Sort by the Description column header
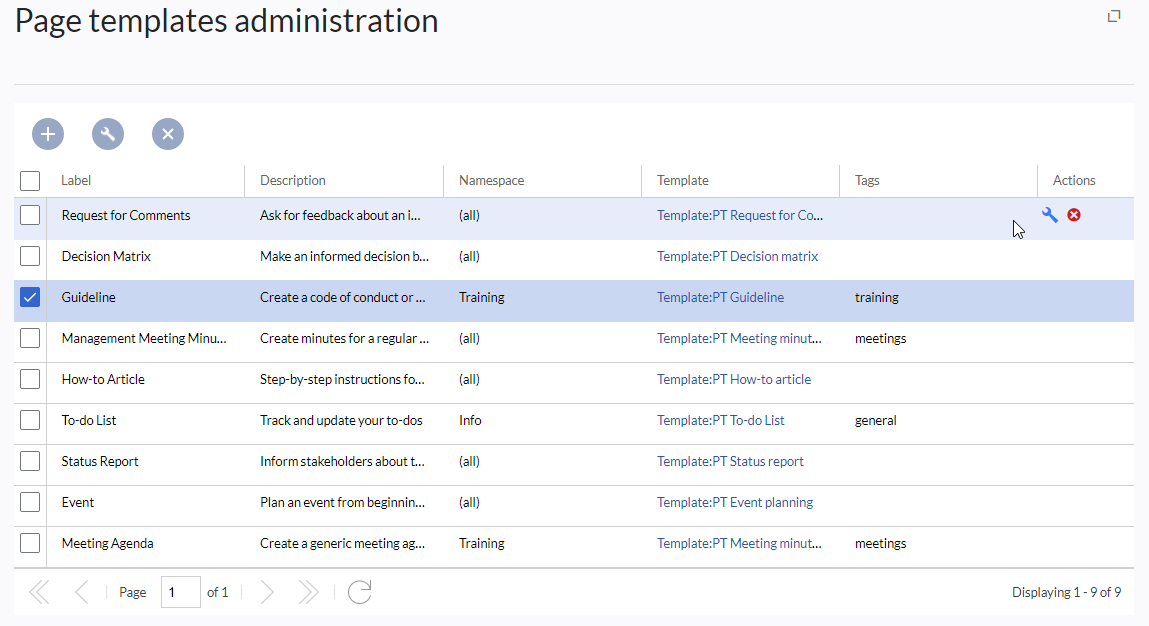Image resolution: width=1149 pixels, height=626 pixels. (344, 180)
